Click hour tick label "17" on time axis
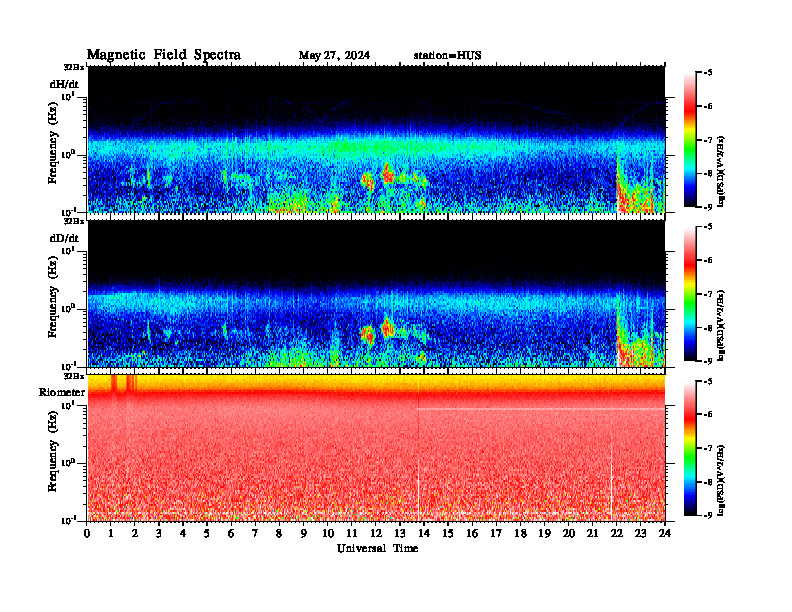Image resolution: width=792 pixels, height=612 pixels. [x=496, y=533]
